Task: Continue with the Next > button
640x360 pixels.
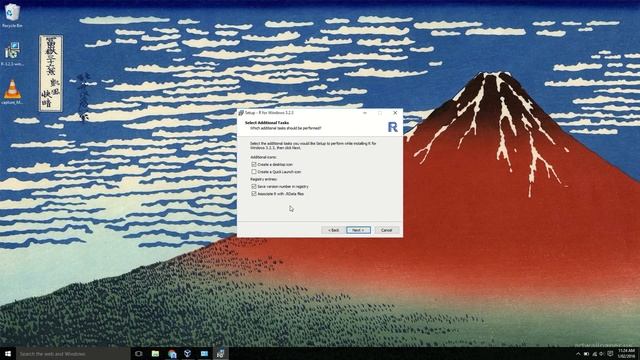Action: 358,230
